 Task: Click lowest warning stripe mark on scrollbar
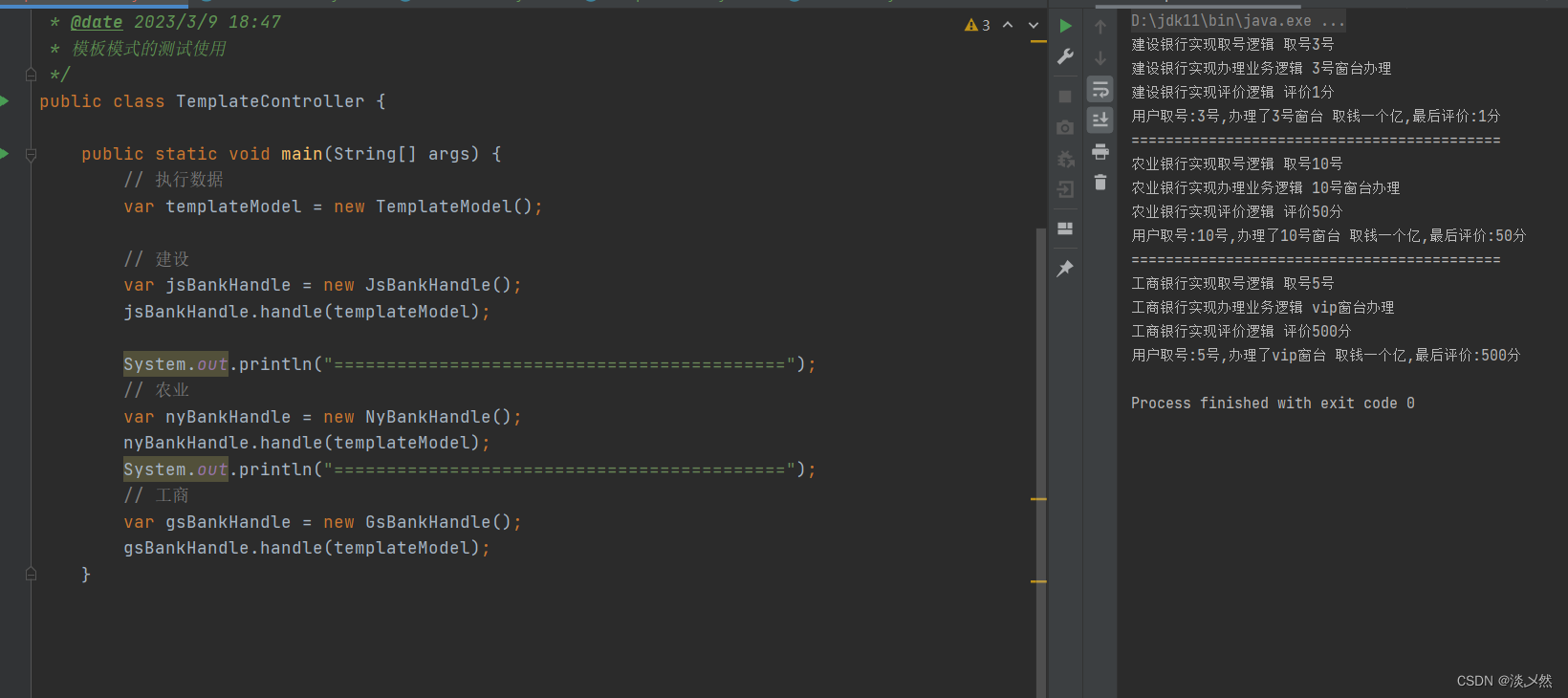pos(1038,581)
